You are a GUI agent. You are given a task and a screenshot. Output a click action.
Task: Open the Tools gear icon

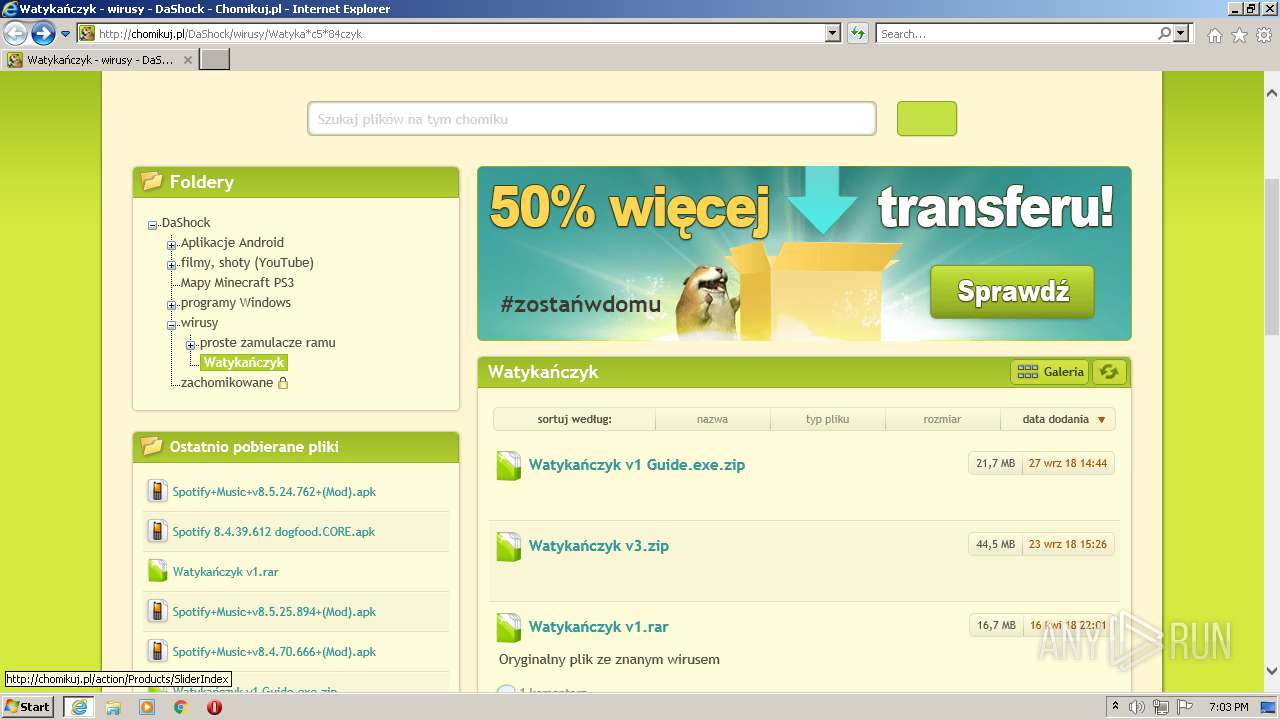pyautogui.click(x=1264, y=35)
